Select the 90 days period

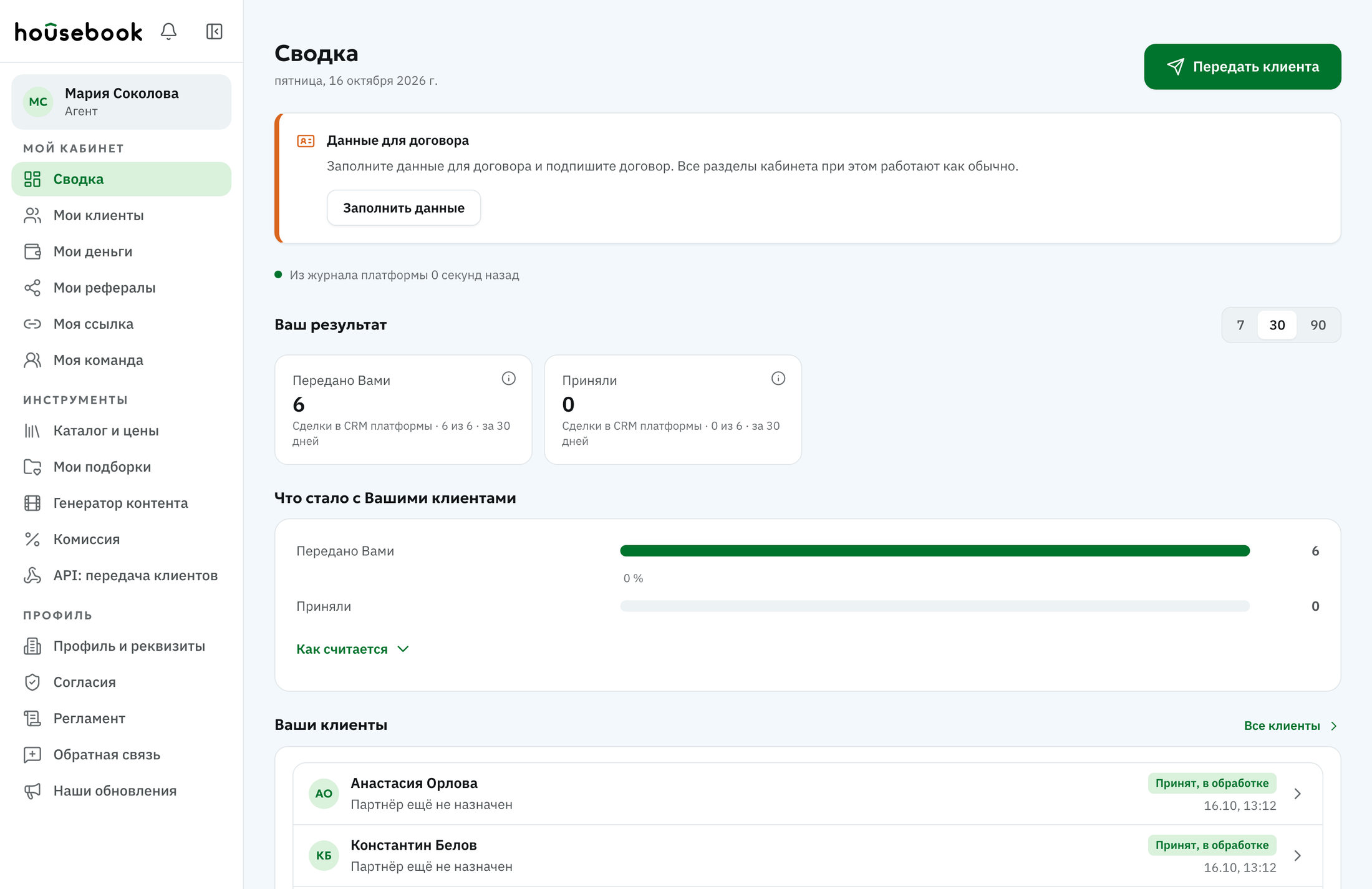point(1318,325)
